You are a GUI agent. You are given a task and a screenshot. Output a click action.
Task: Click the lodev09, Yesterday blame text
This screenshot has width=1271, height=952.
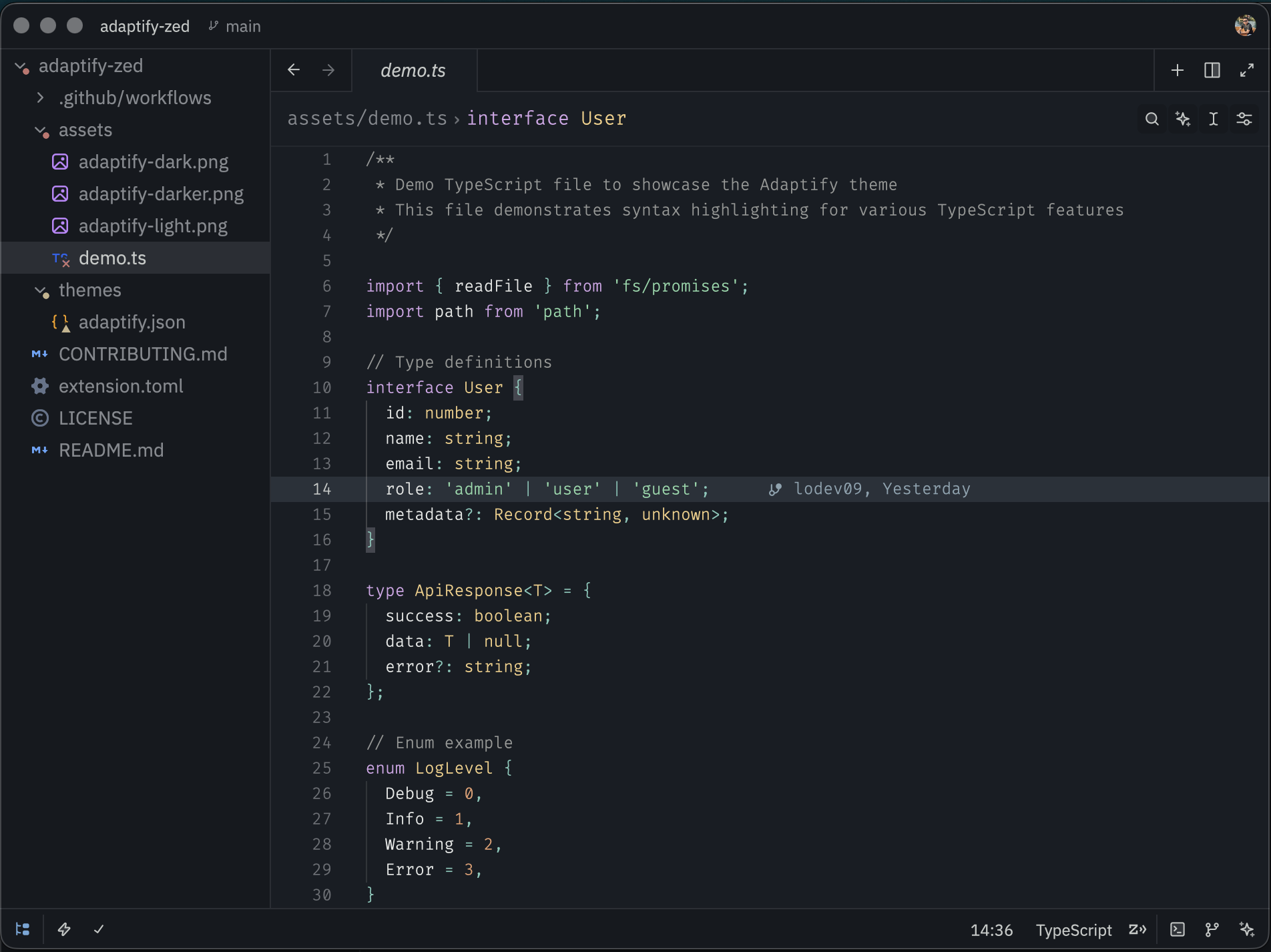click(x=882, y=489)
